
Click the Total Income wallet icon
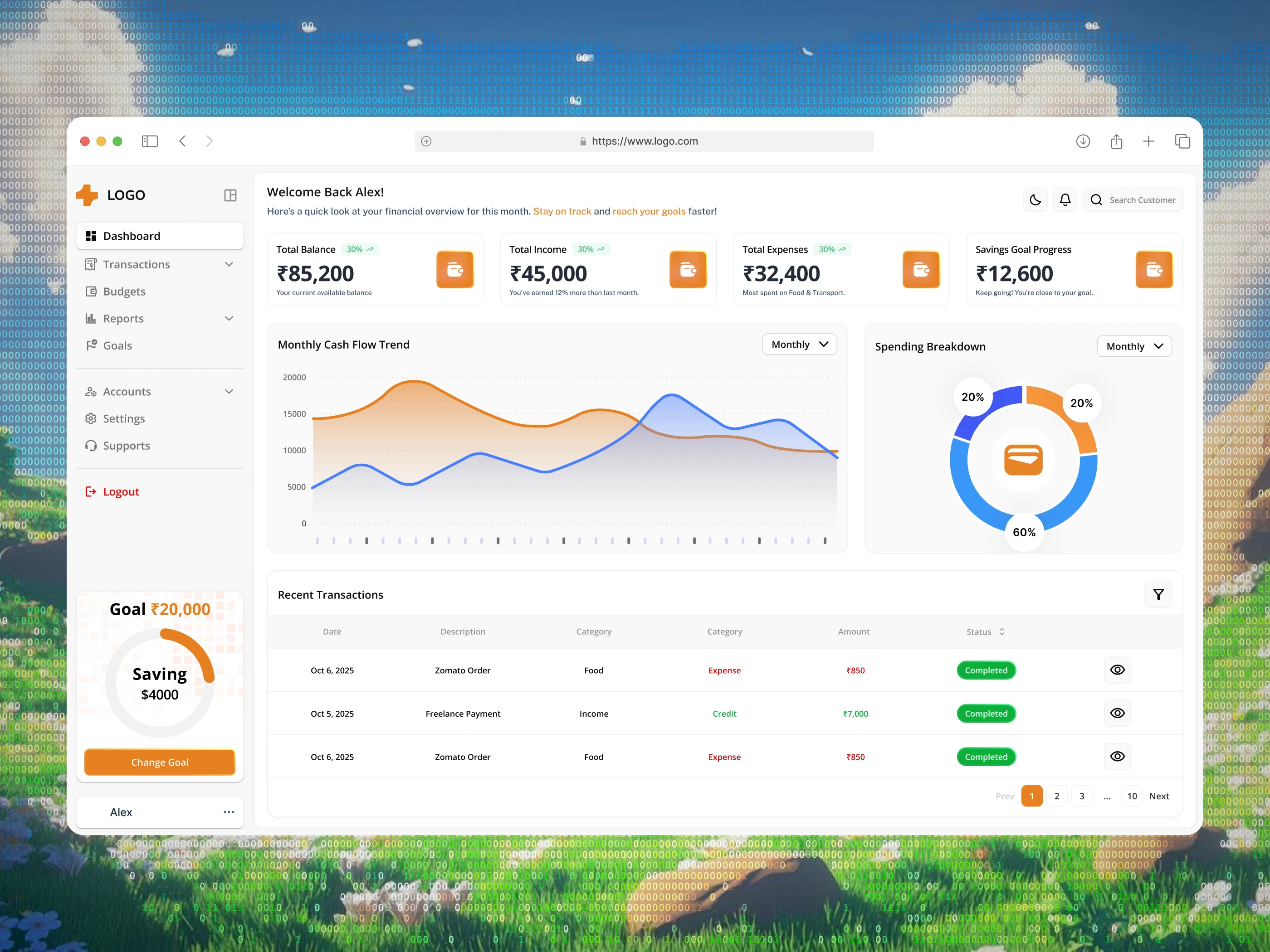(688, 269)
